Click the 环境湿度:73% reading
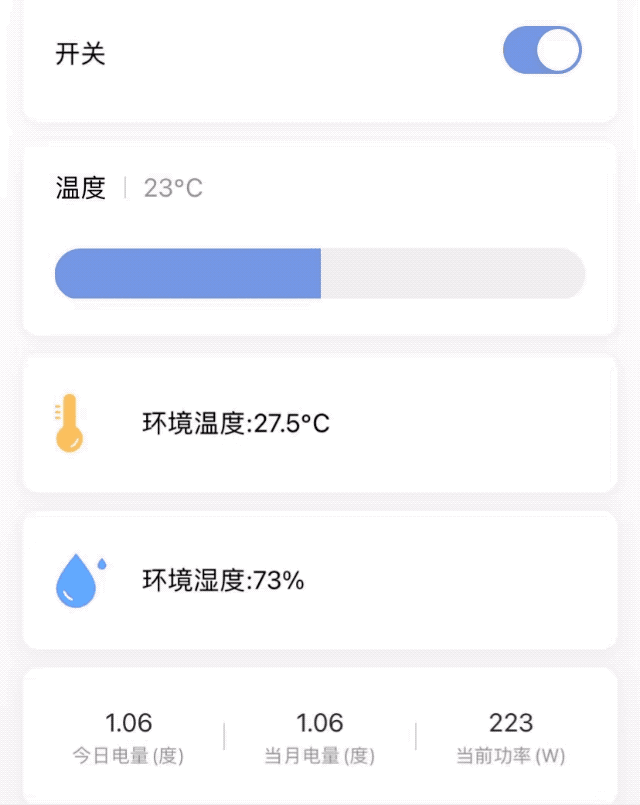The height and width of the screenshot is (805, 640). coord(223,580)
